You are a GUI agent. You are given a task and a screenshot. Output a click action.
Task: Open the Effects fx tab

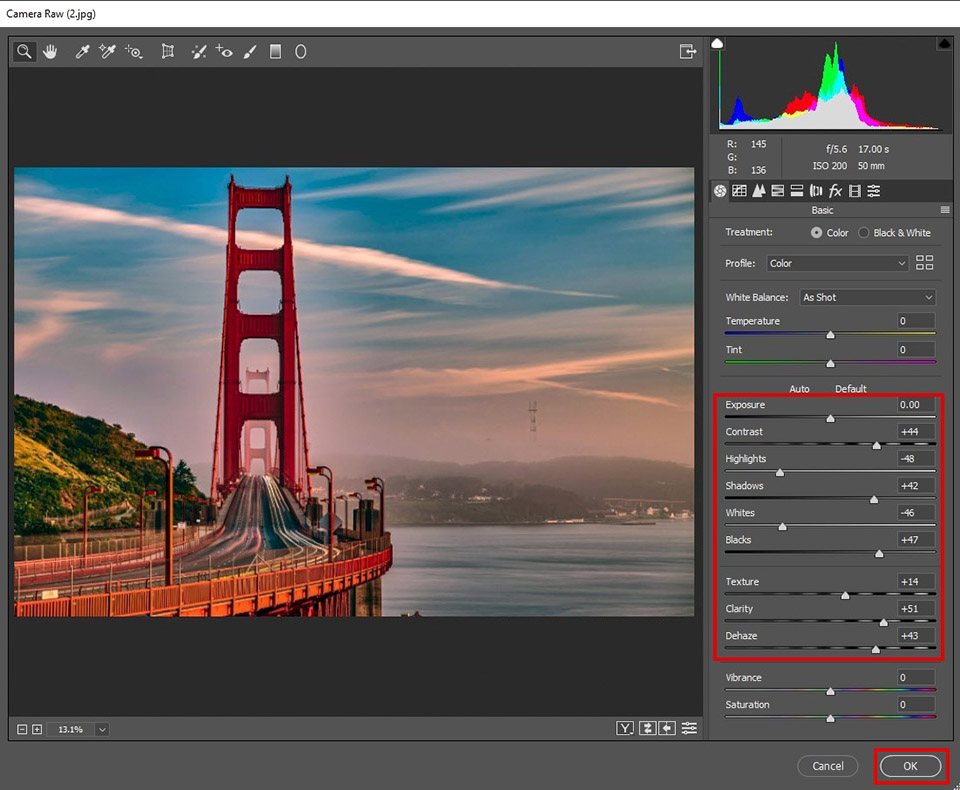(835, 191)
